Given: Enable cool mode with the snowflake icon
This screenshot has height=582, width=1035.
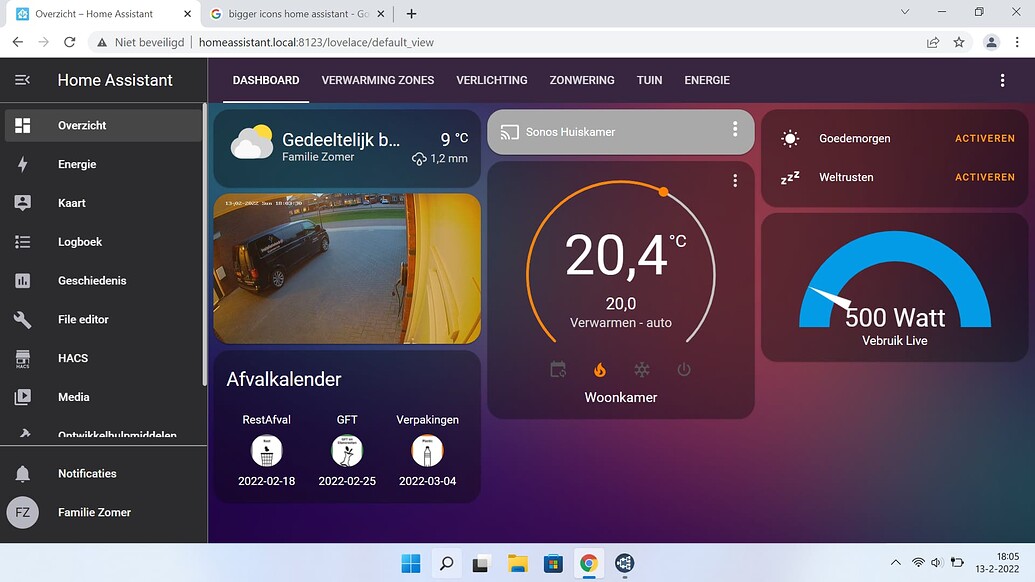Looking at the screenshot, I should point(641,369).
